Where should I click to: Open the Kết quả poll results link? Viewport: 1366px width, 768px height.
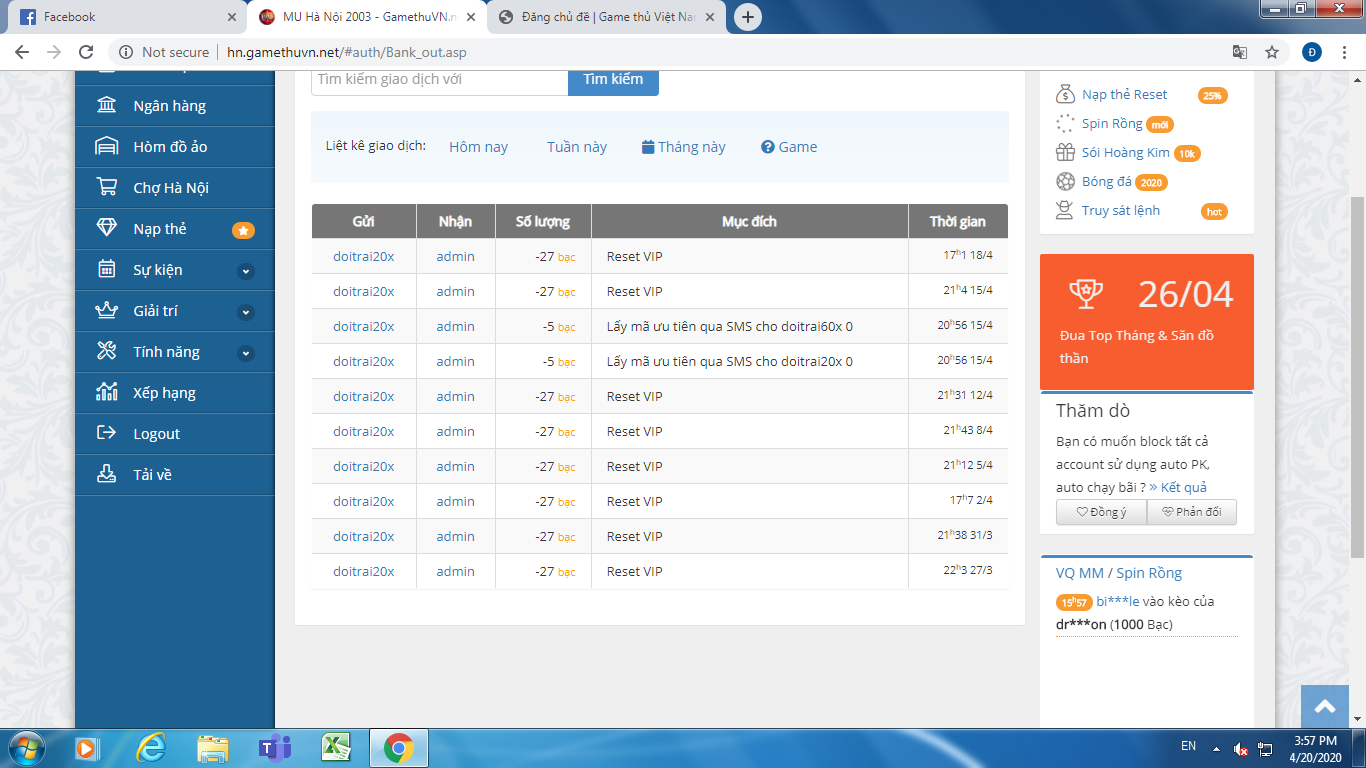pyautogui.click(x=1177, y=487)
